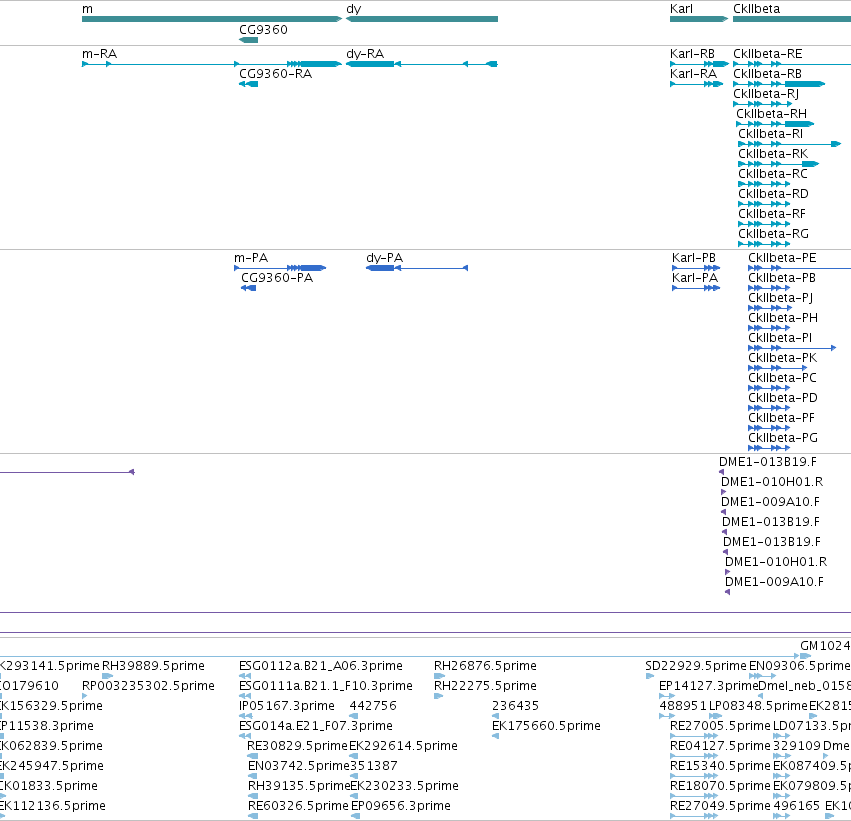Open the m-RA transcript label
Screen dimensions: 851x821
[99, 54]
